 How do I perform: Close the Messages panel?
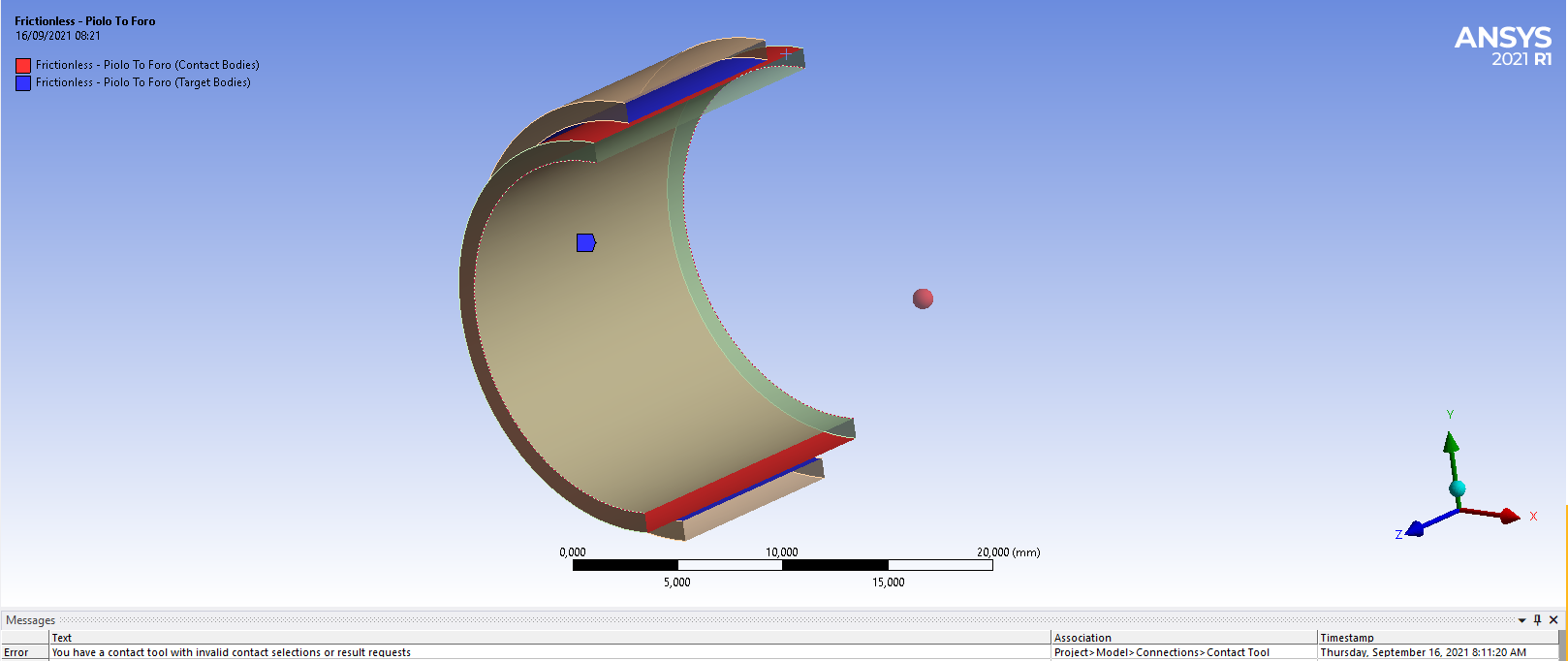[1553, 620]
